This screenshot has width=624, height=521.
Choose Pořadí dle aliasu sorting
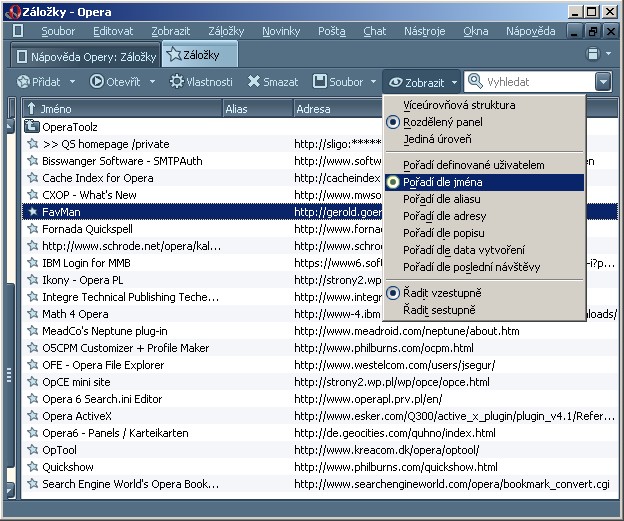484,199
